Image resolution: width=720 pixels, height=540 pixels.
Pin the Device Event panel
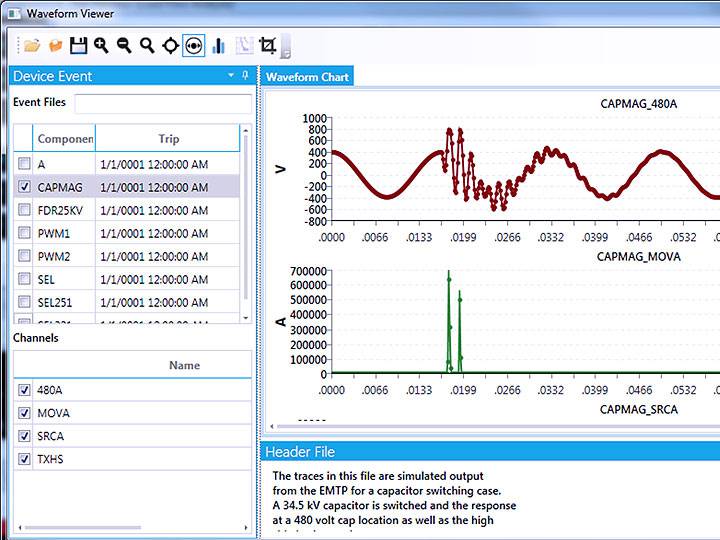coord(245,75)
